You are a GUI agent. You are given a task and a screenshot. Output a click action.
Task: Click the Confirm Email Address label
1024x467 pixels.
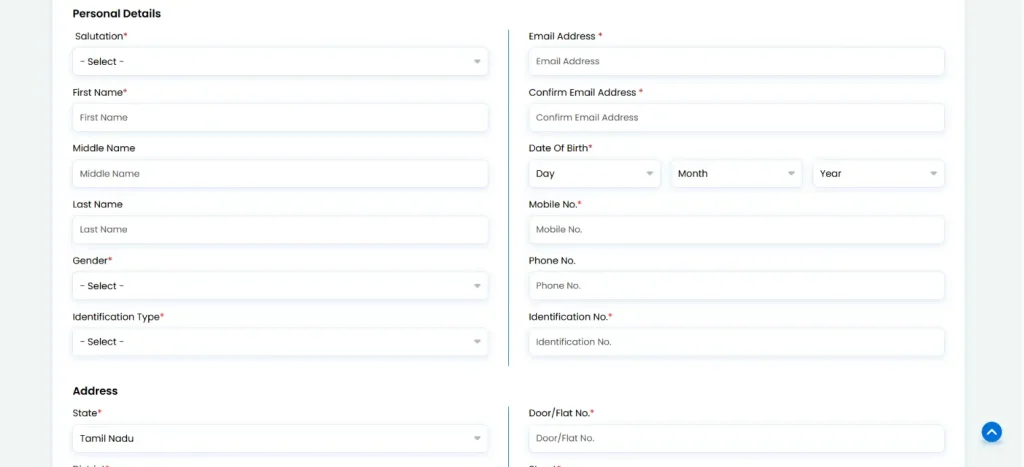coord(586,93)
